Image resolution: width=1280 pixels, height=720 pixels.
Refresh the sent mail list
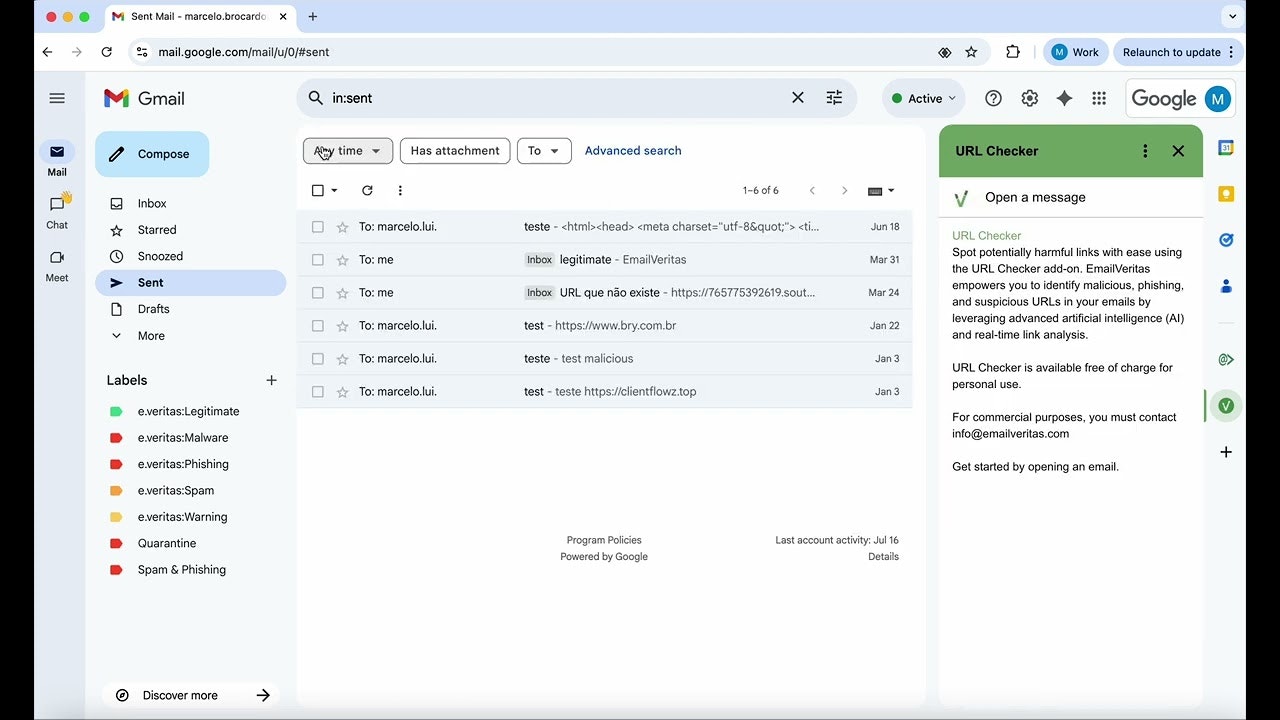(x=367, y=190)
